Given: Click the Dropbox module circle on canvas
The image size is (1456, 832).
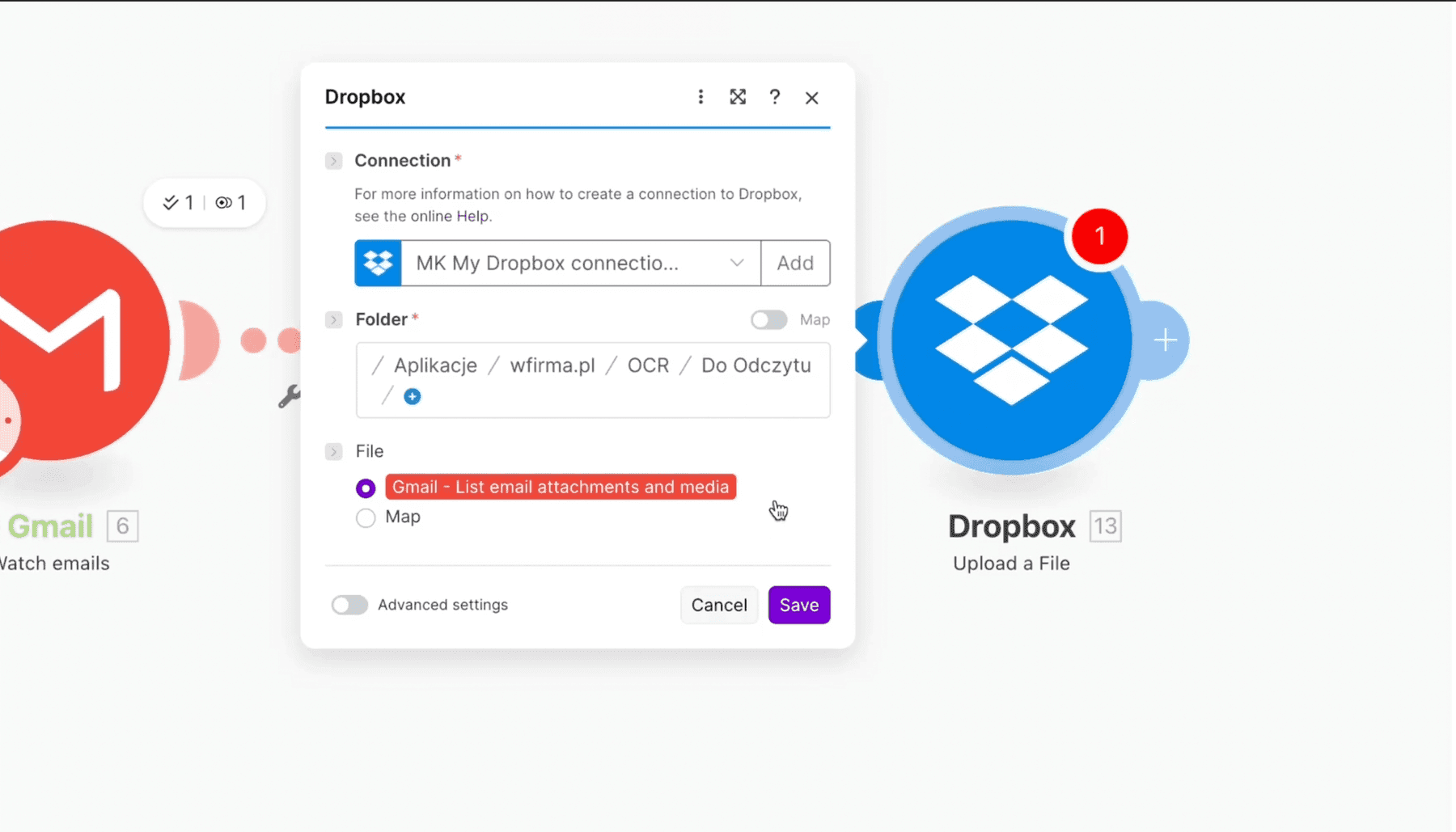Looking at the screenshot, I should [x=1011, y=340].
